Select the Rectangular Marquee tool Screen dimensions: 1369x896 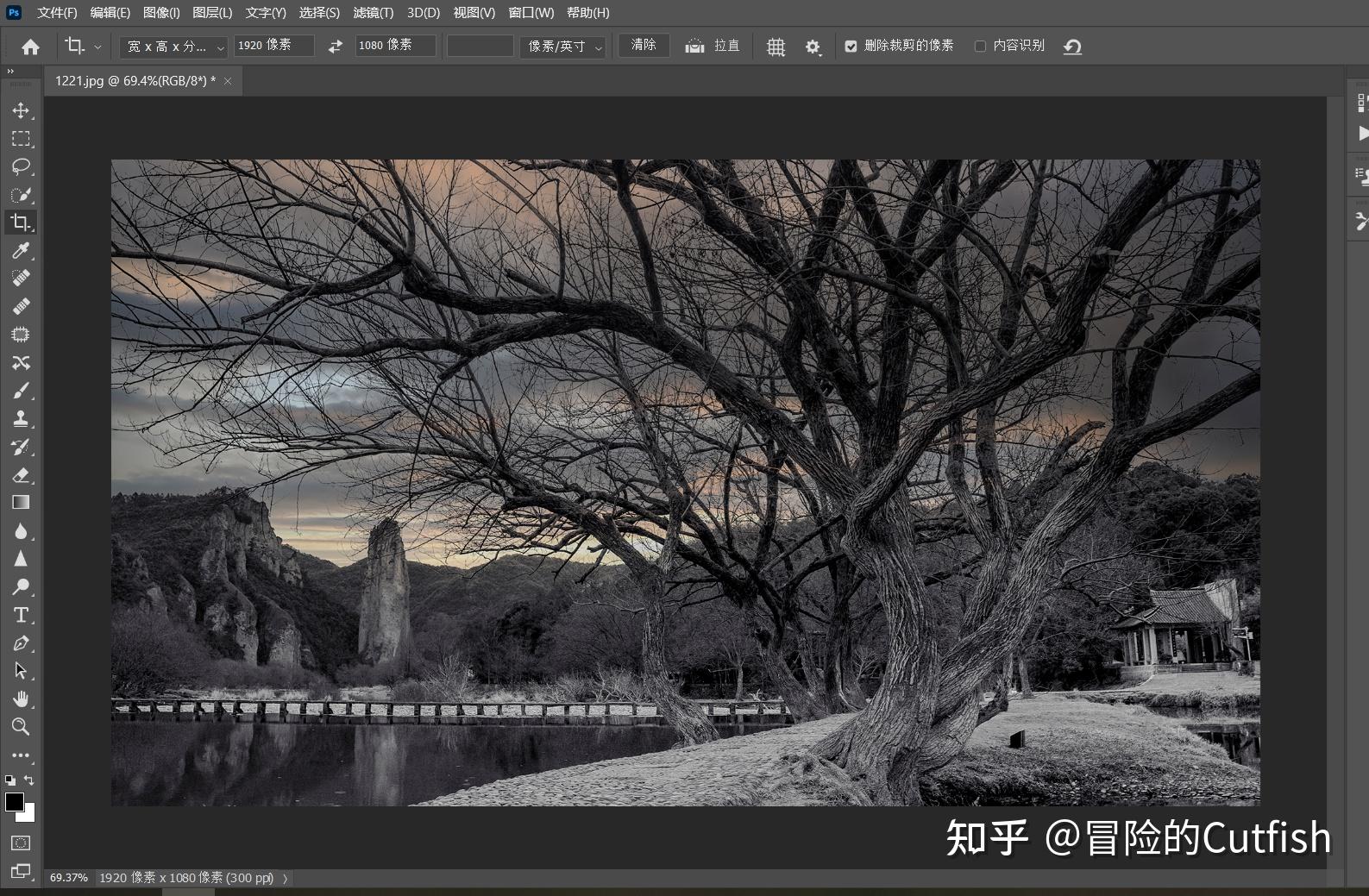point(21,139)
